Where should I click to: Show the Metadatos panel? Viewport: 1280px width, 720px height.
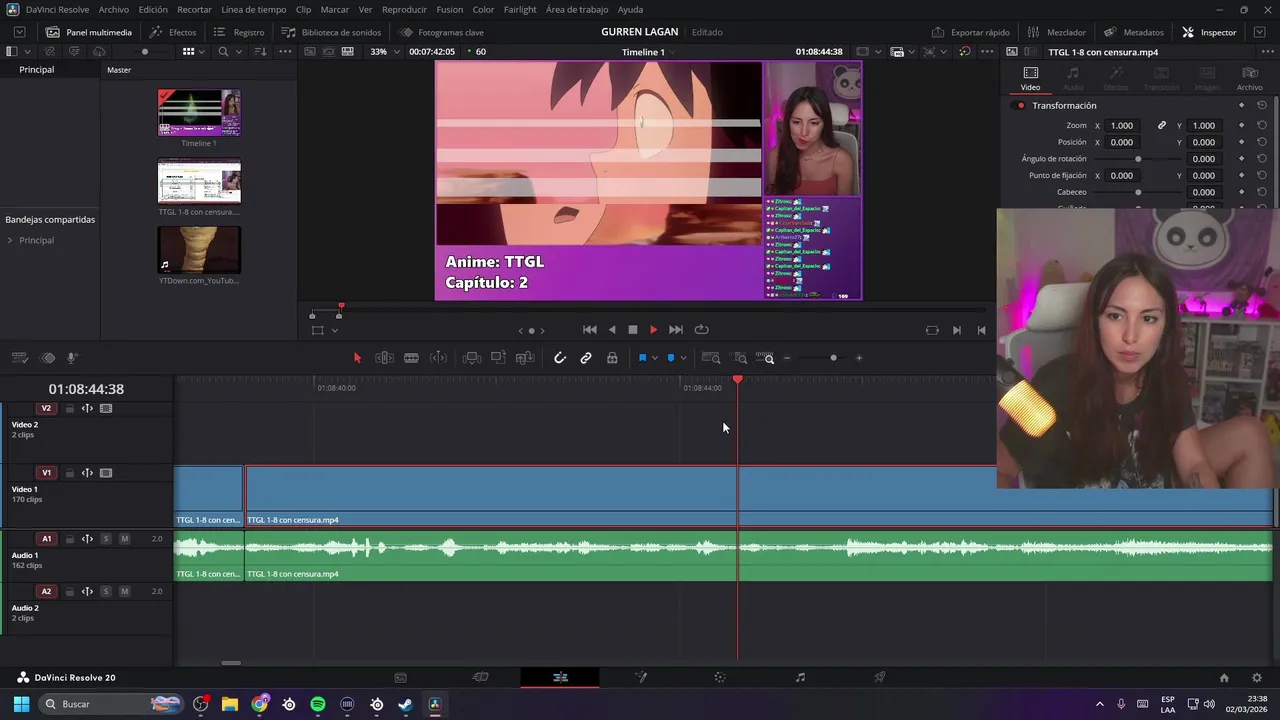pos(1134,32)
